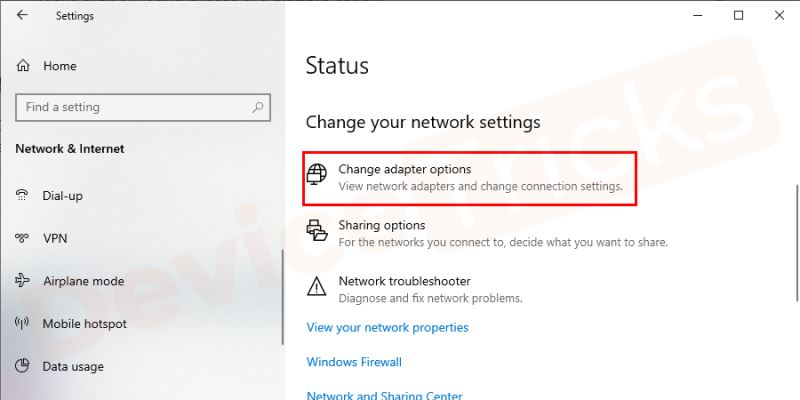Select Mobile hotspot in sidebar

click(x=84, y=324)
